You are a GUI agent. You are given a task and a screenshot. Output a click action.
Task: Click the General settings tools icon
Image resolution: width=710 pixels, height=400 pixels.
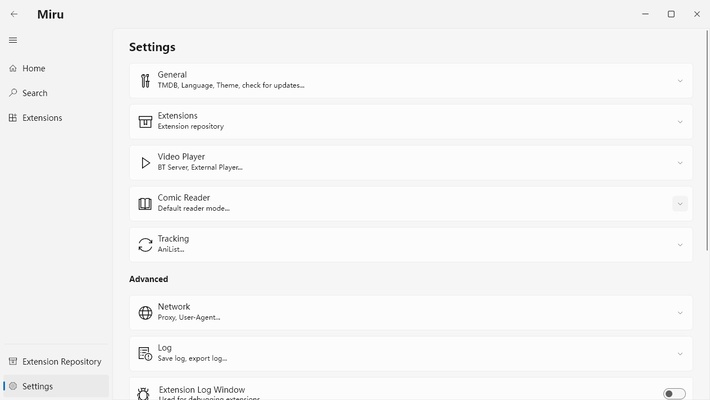click(145, 81)
